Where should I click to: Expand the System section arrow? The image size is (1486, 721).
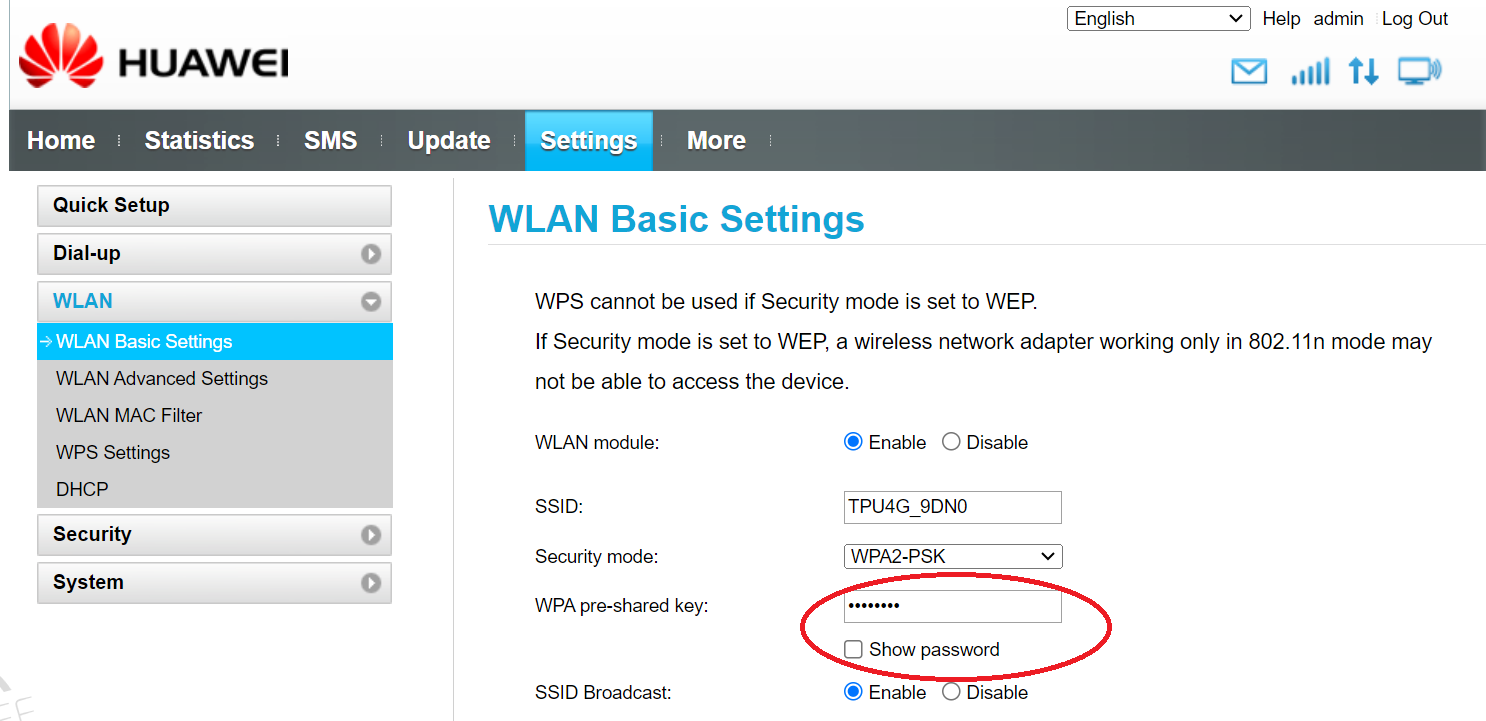pos(371,583)
